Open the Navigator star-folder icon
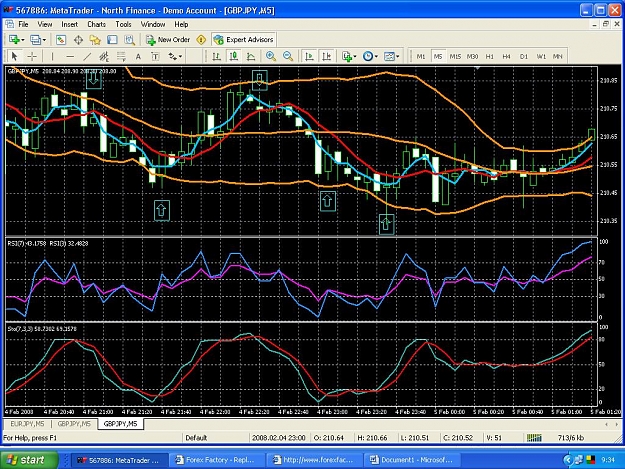 click(x=95, y=39)
